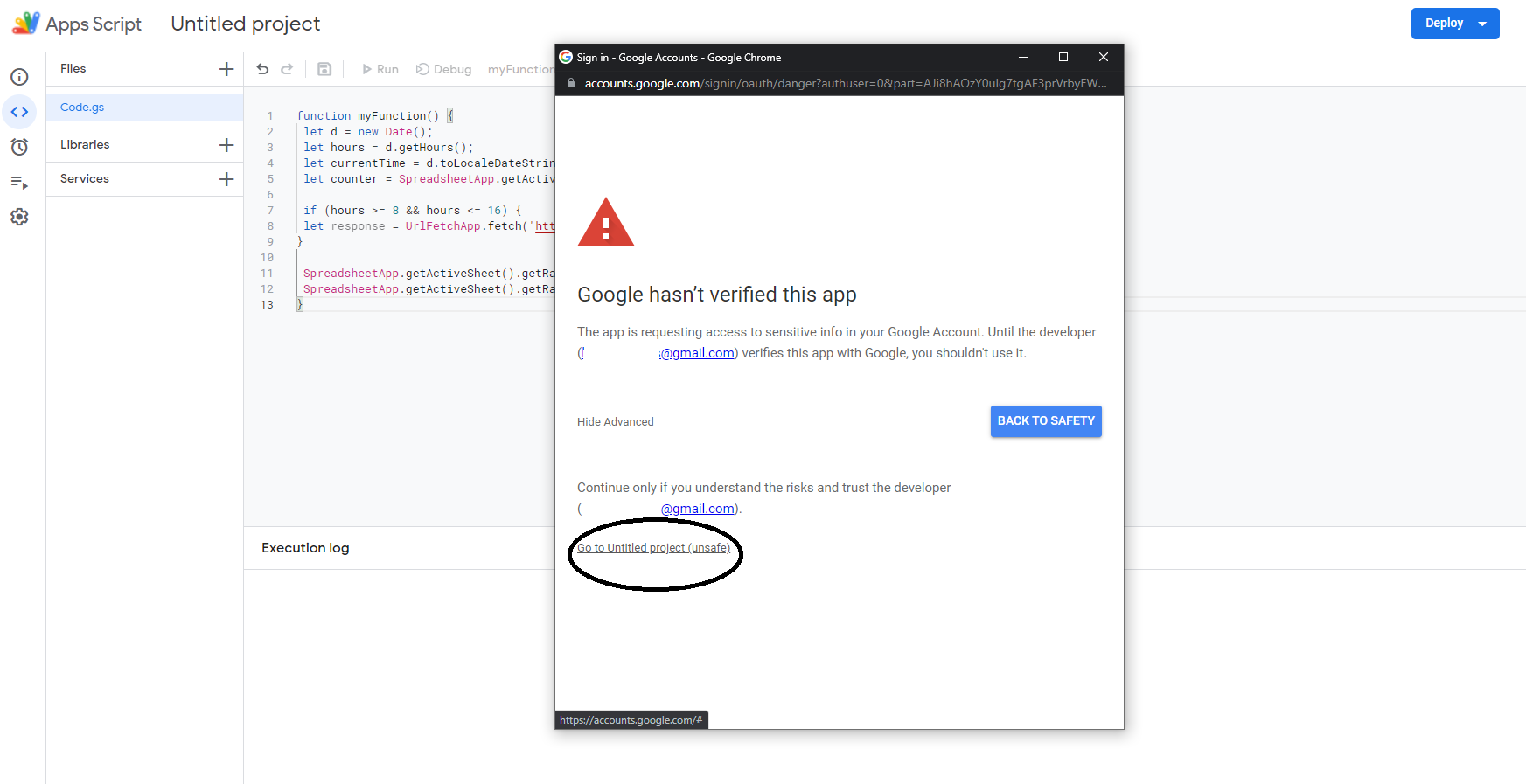Start debugging with Debug button
Viewport: 1526px width, 784px height.
443,69
